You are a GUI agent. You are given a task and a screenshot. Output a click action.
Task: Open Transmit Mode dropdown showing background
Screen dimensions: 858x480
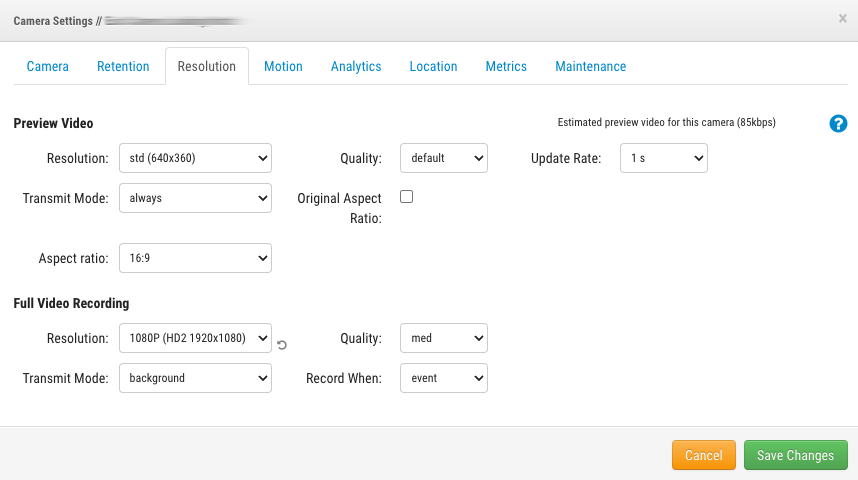(x=195, y=378)
